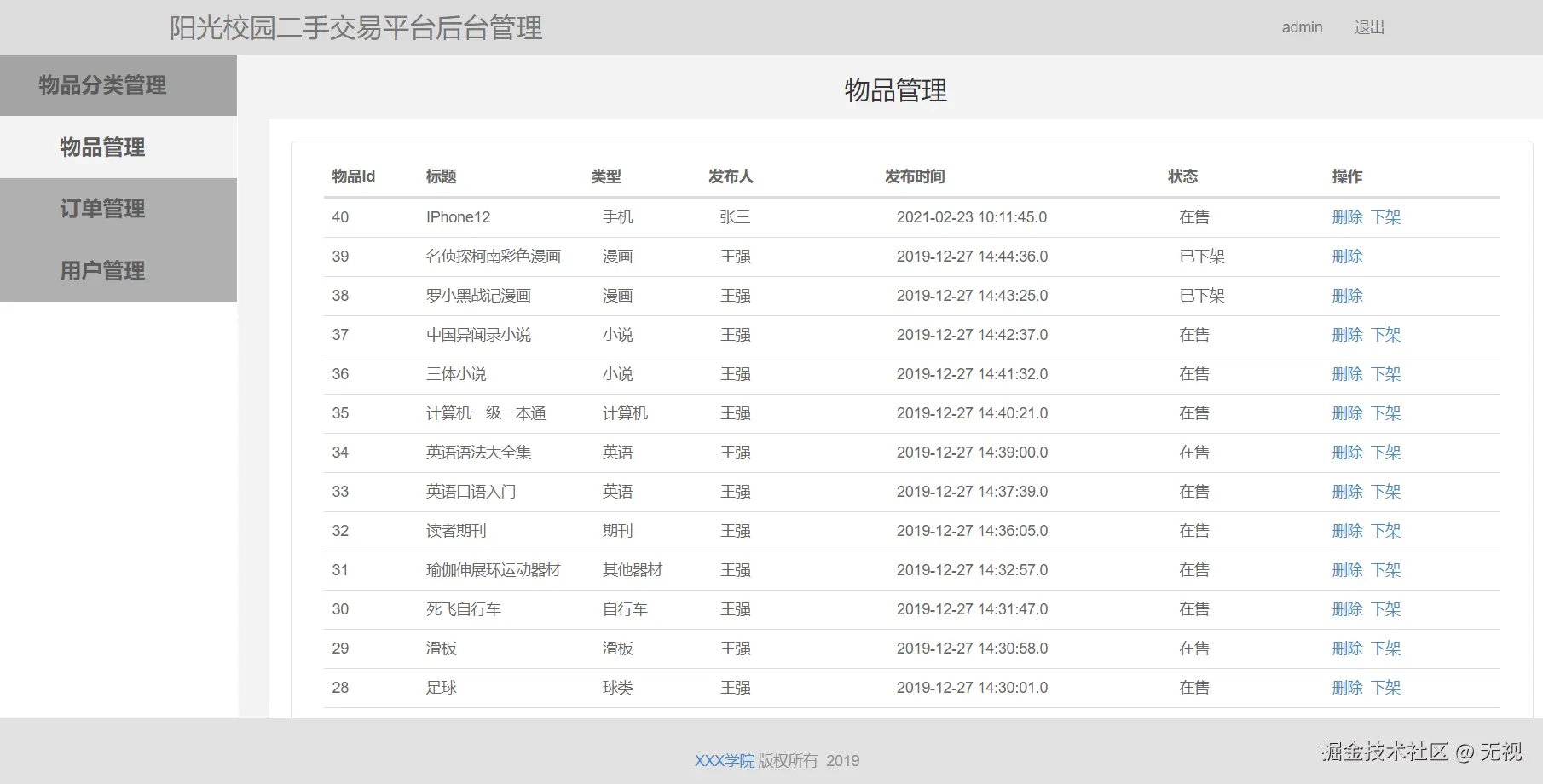Click the 手机 type cell
Screen dimensions: 1543x784
click(618, 217)
